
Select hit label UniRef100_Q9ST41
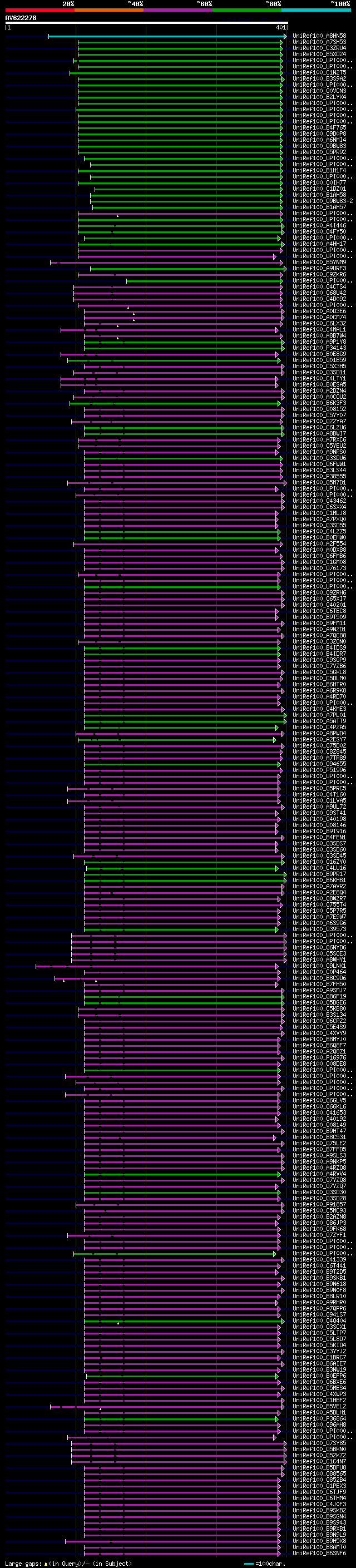click(319, 813)
